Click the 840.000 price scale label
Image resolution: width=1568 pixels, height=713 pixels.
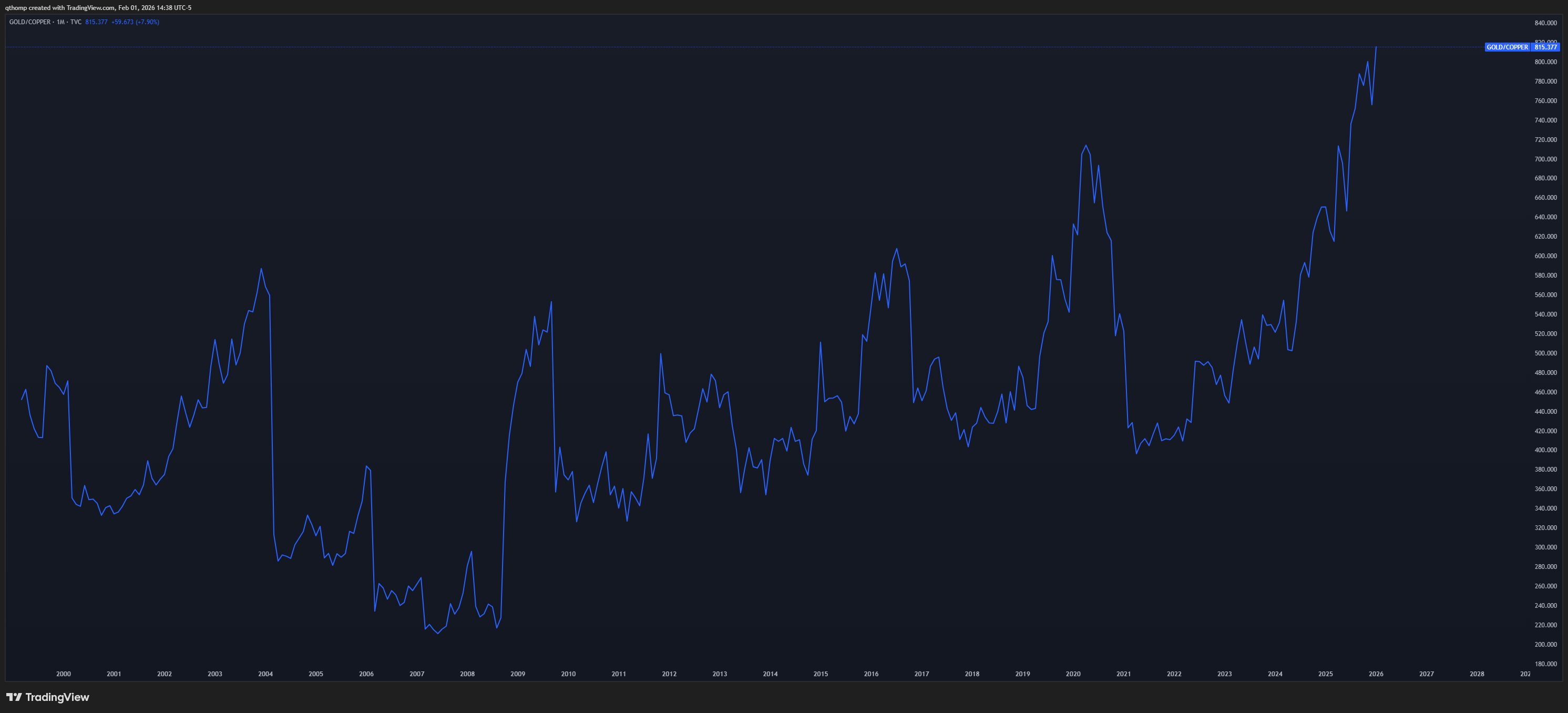click(1545, 23)
